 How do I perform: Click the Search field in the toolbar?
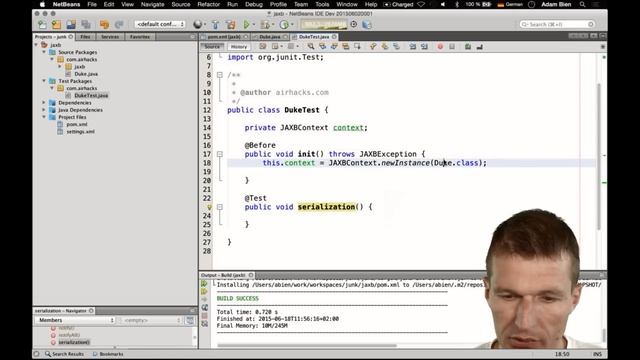[x=557, y=24]
